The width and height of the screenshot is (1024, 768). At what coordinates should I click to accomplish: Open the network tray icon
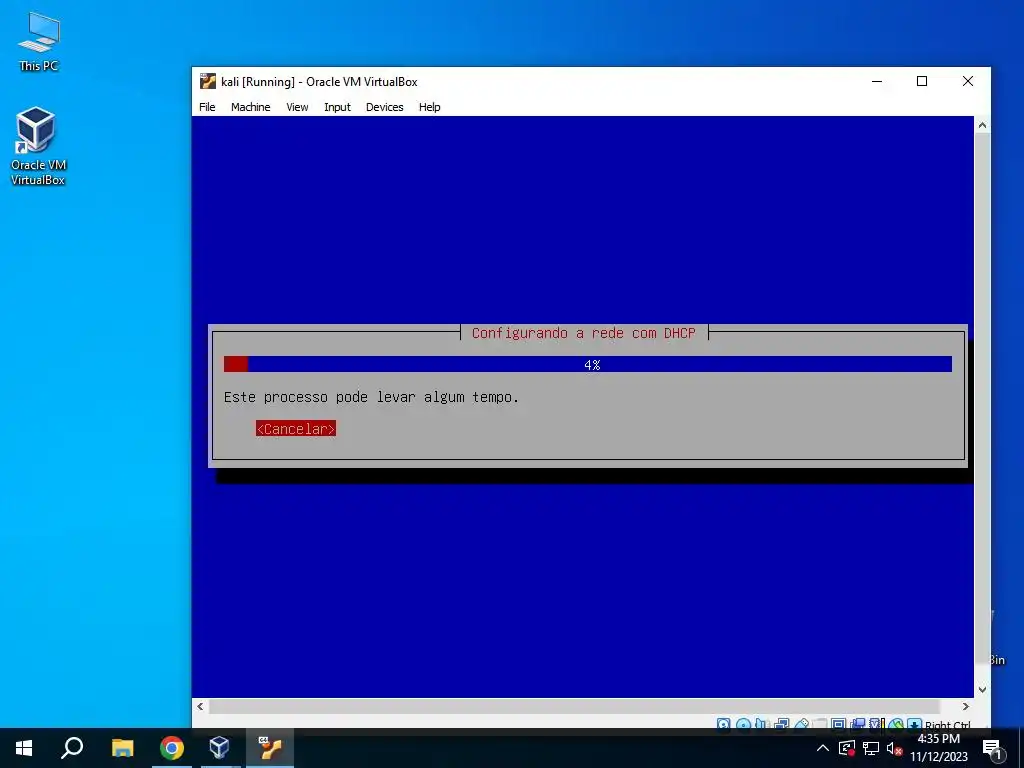(x=871, y=748)
